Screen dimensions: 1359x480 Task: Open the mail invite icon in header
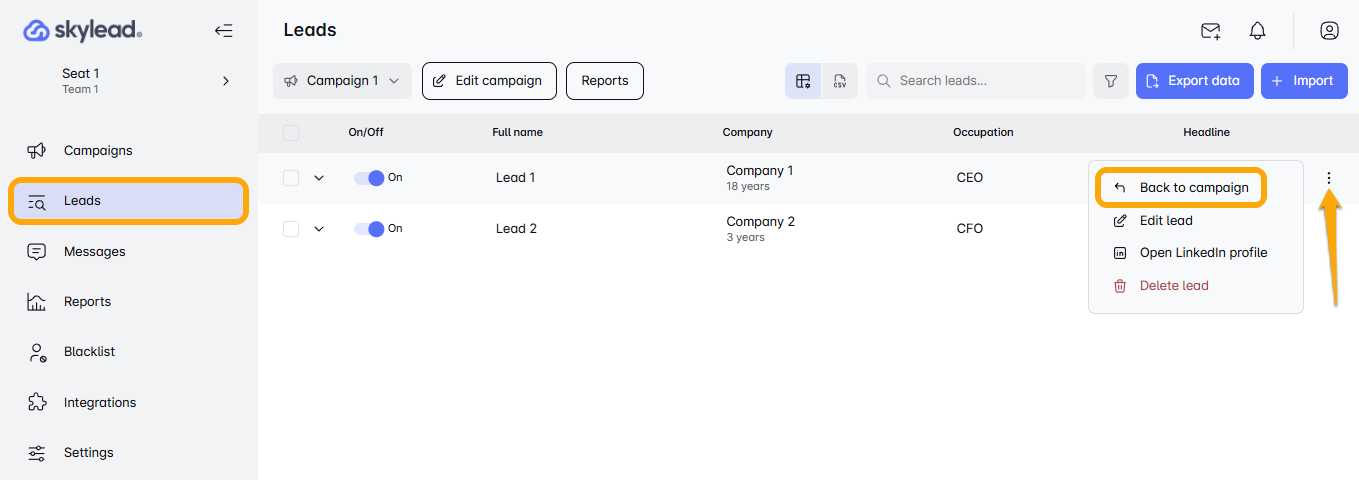(1211, 31)
